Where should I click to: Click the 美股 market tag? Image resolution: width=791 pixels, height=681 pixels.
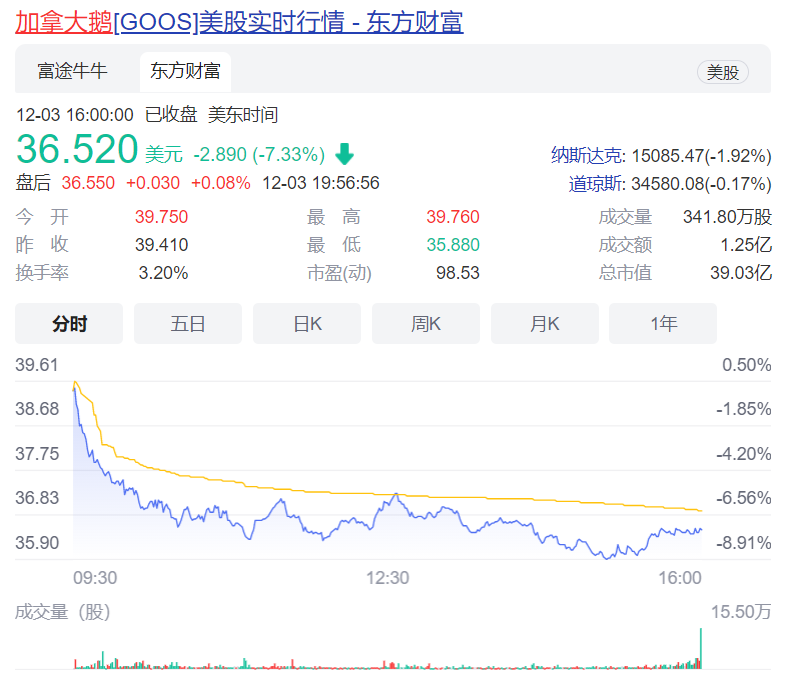tap(722, 72)
